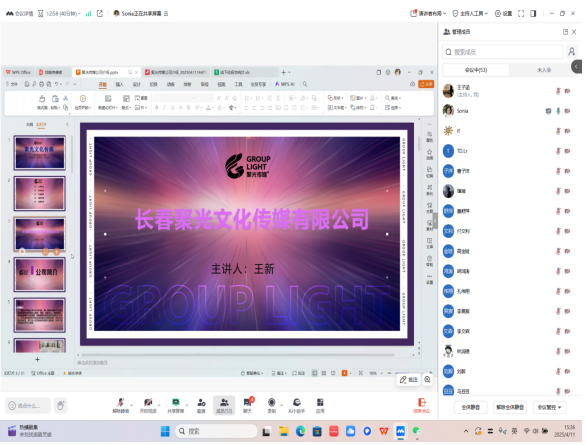Toggle the camera video button on
The image size is (586, 445).
click(148, 405)
